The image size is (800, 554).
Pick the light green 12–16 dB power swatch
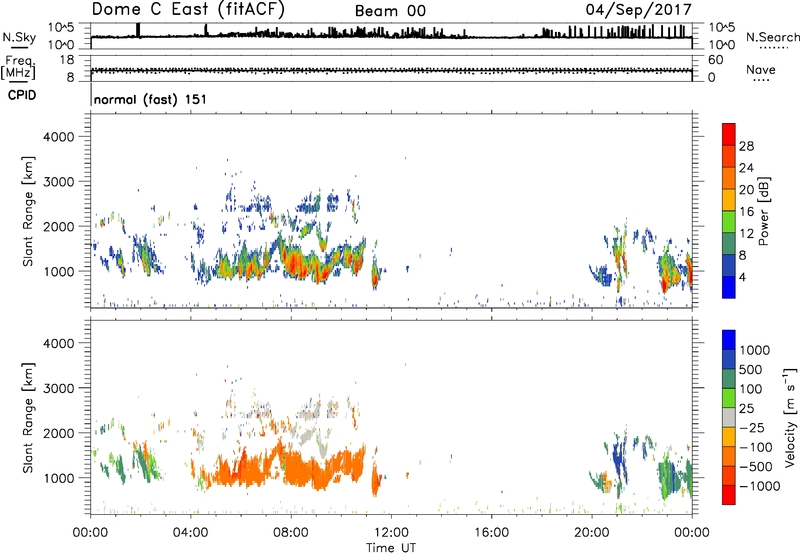[729, 222]
